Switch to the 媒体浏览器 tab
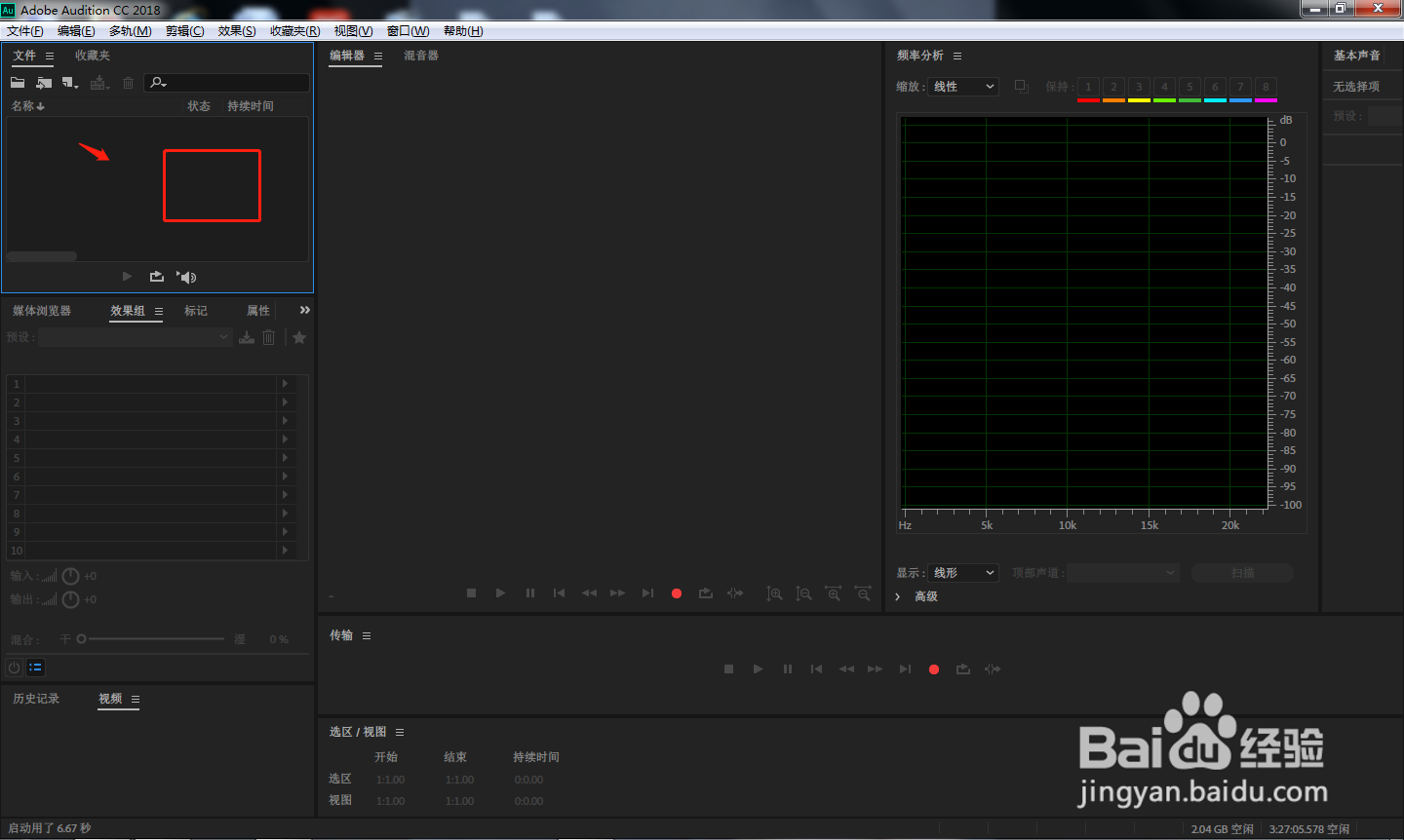 (x=42, y=311)
